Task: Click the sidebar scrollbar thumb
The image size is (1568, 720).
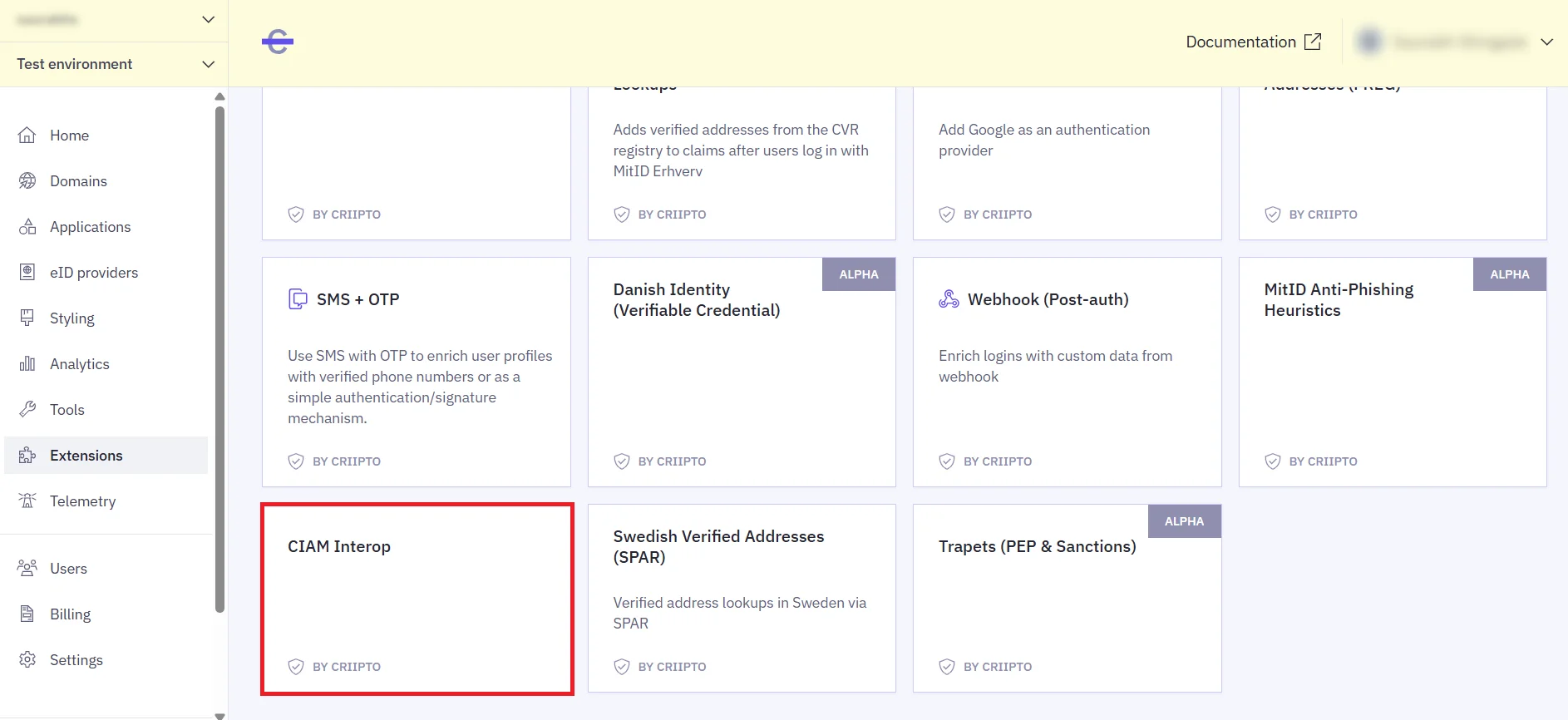Action: pos(219,358)
